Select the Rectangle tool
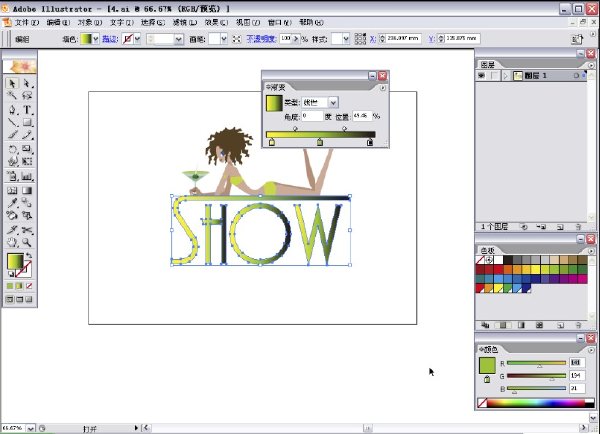Viewport: 600px width, 434px height. (27, 122)
